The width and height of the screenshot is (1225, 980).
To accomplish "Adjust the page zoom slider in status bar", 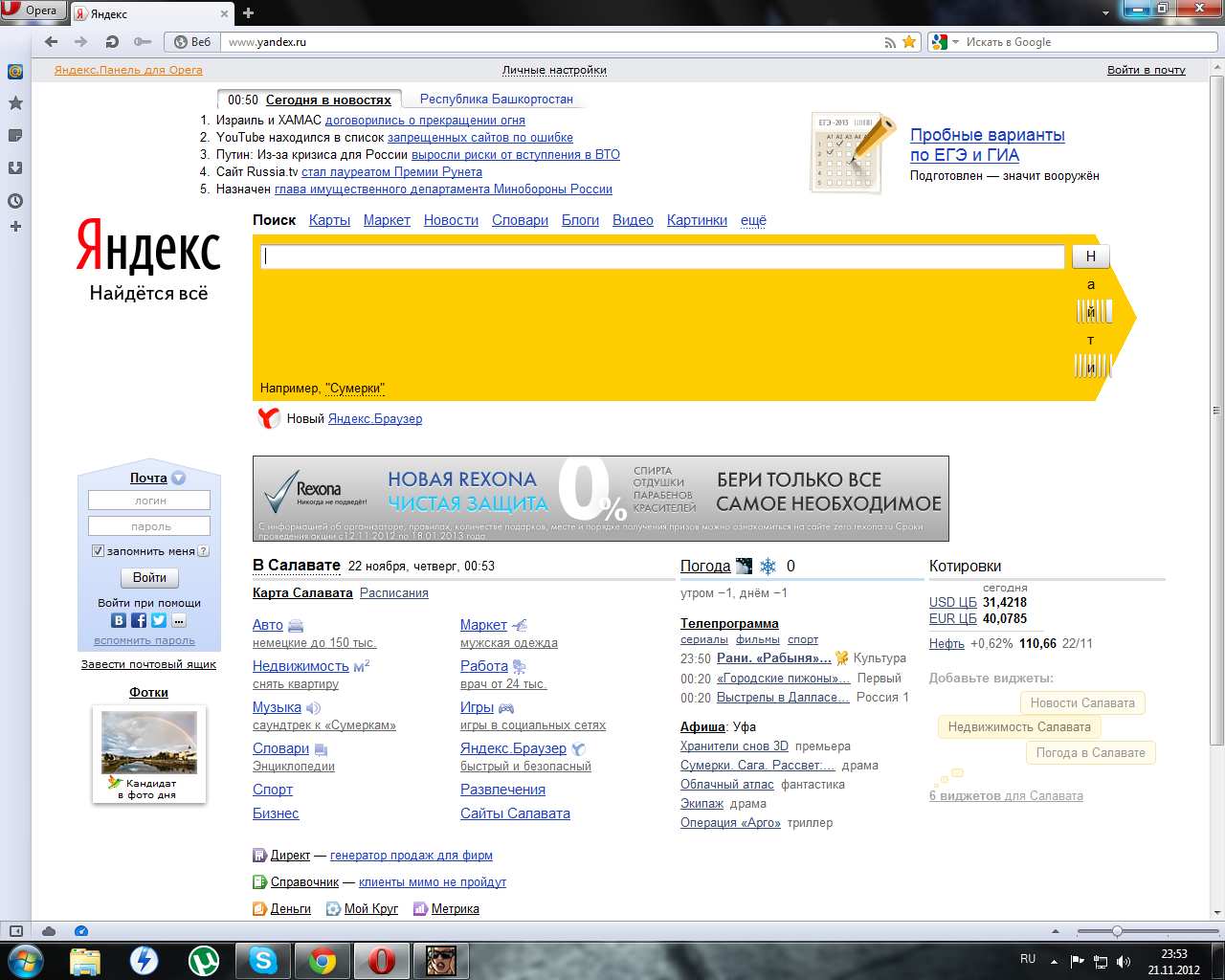I will click(1117, 931).
